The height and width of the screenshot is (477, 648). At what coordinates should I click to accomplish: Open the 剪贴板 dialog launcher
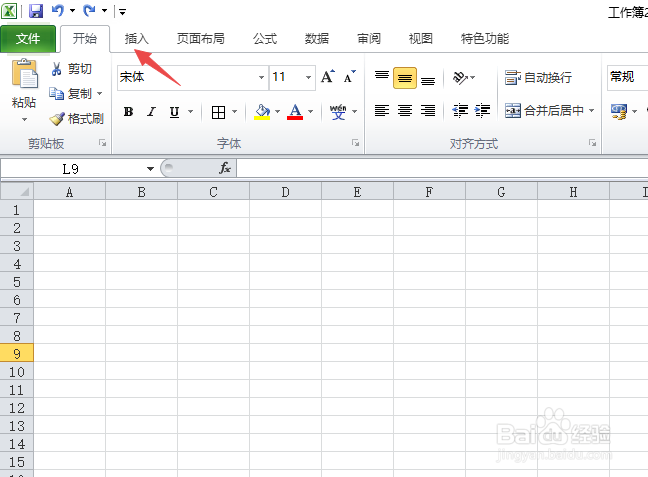click(x=102, y=143)
